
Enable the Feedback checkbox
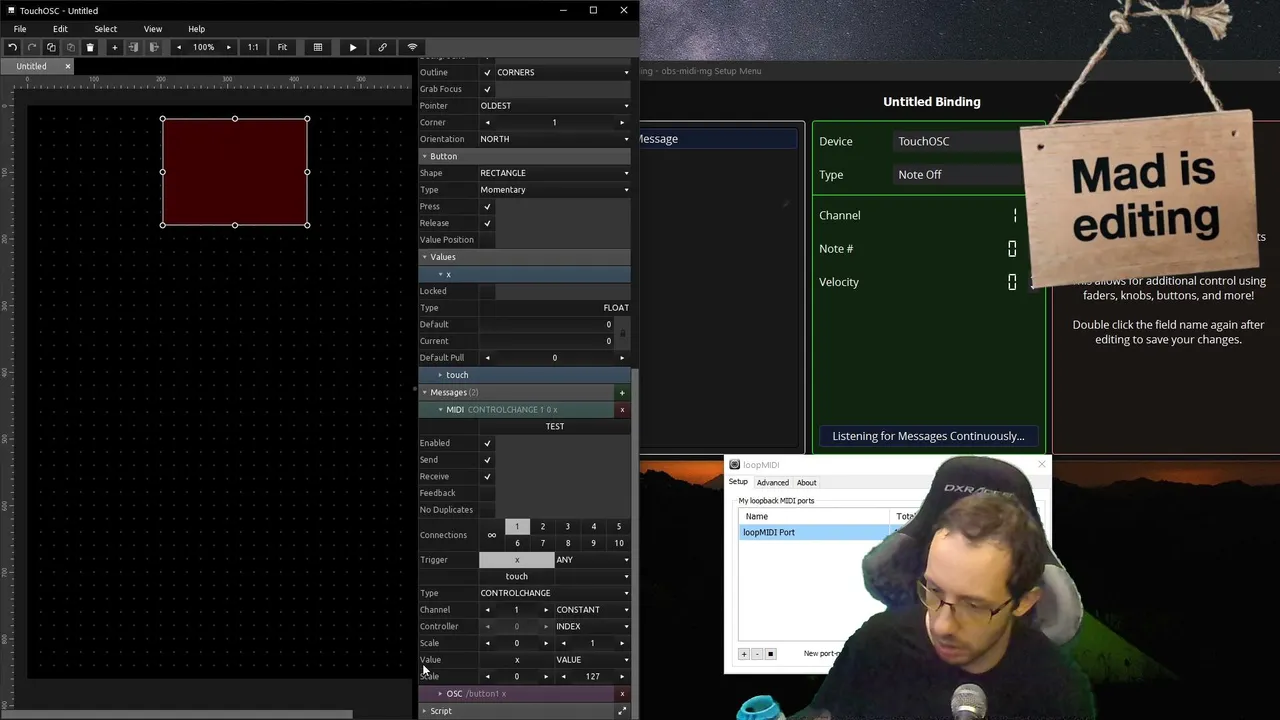point(487,493)
